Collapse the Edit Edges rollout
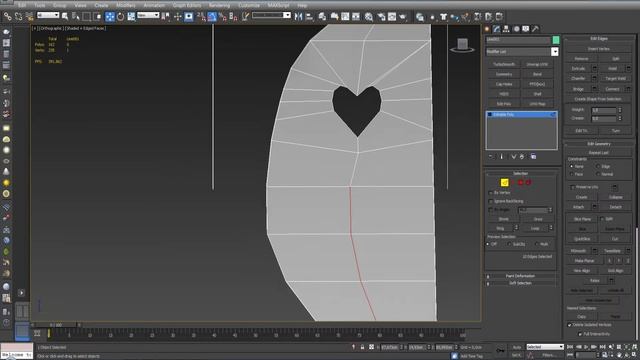 [599, 38]
